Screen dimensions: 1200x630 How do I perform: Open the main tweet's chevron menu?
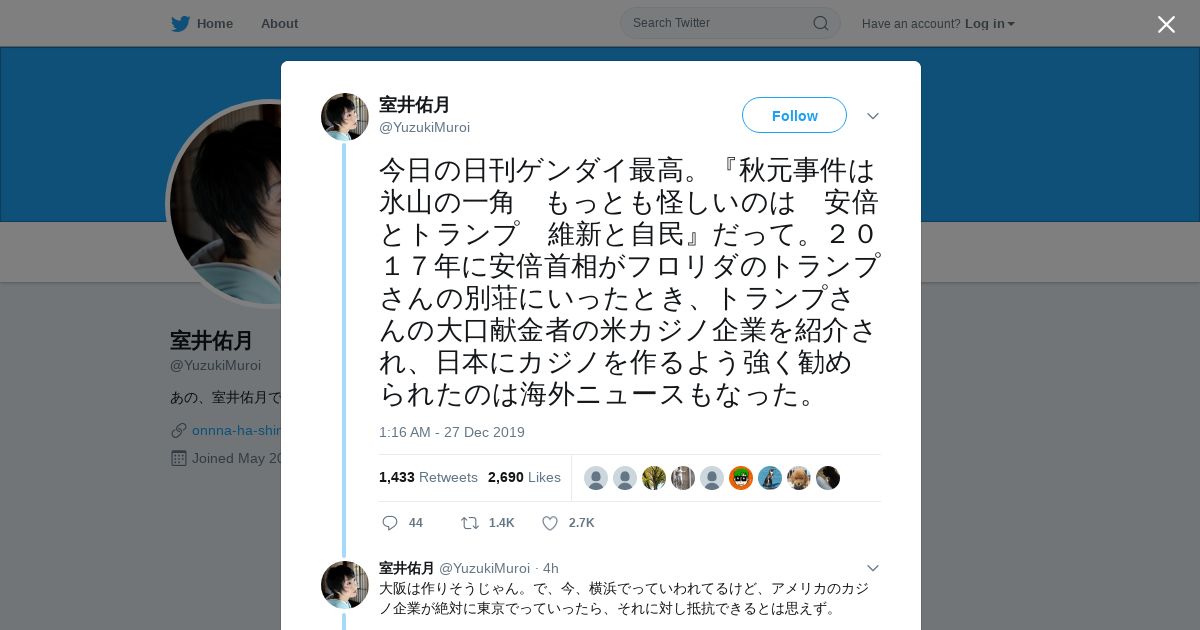click(873, 116)
